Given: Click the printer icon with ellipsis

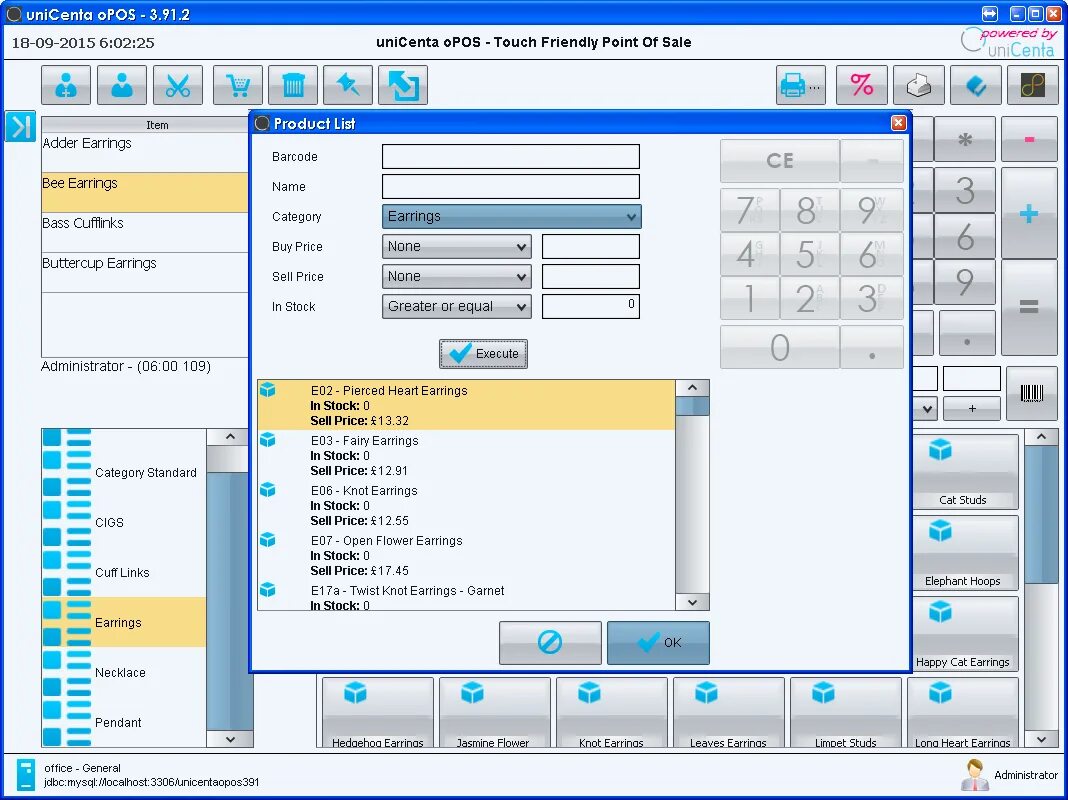Looking at the screenshot, I should coord(801,85).
